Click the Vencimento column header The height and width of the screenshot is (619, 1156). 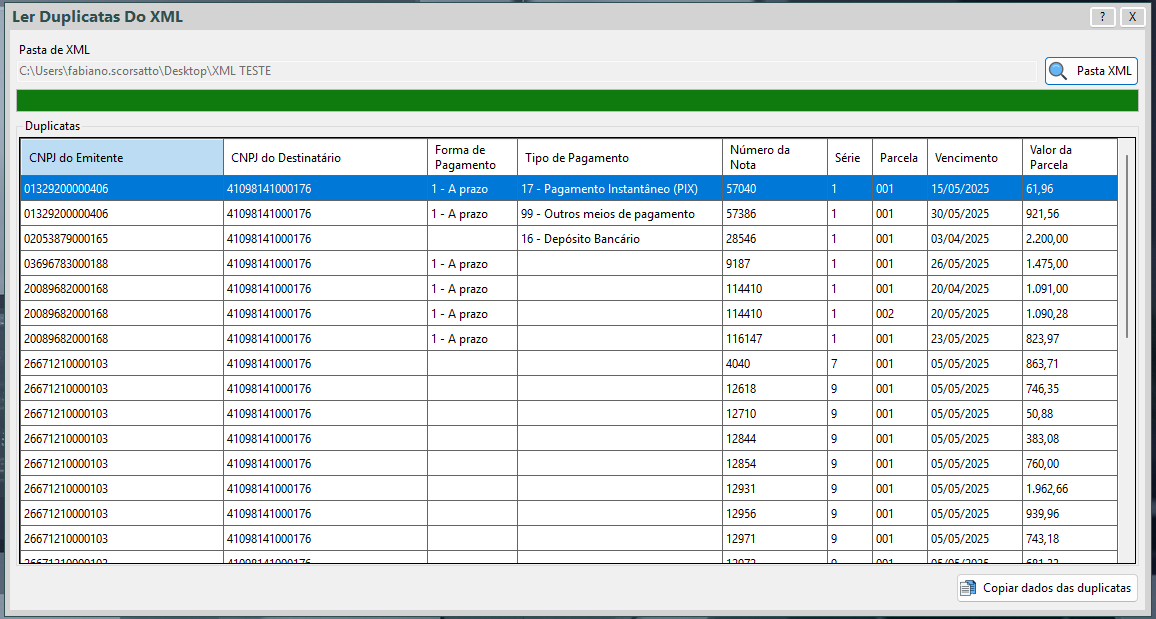point(973,158)
